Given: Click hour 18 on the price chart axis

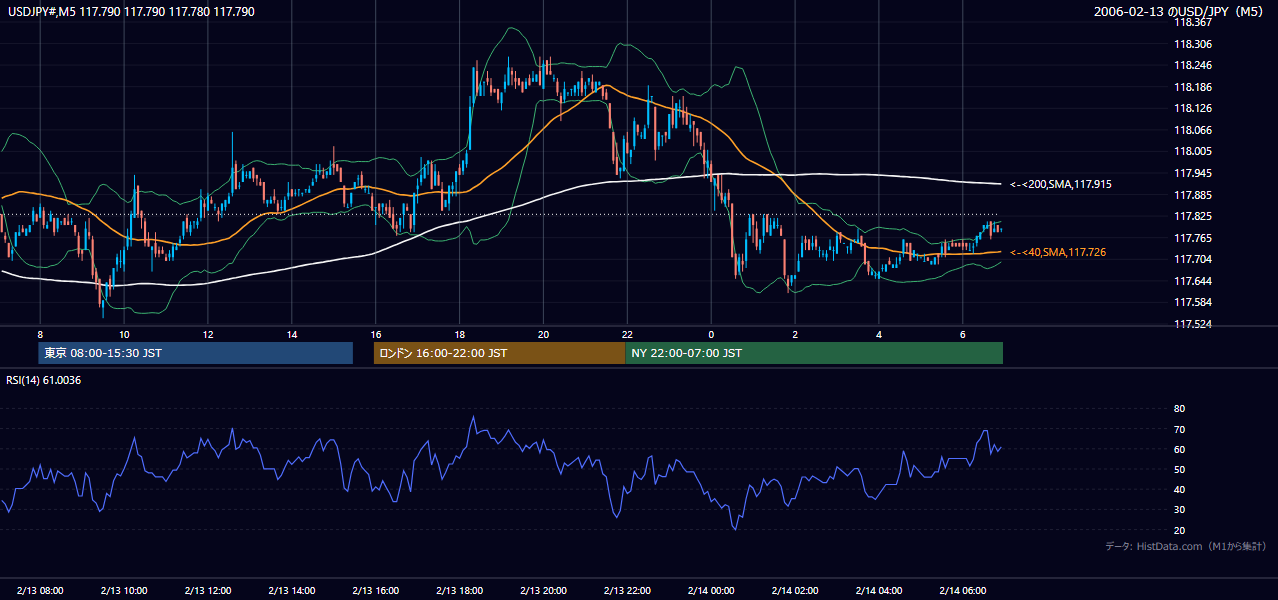Looking at the screenshot, I should [x=460, y=334].
